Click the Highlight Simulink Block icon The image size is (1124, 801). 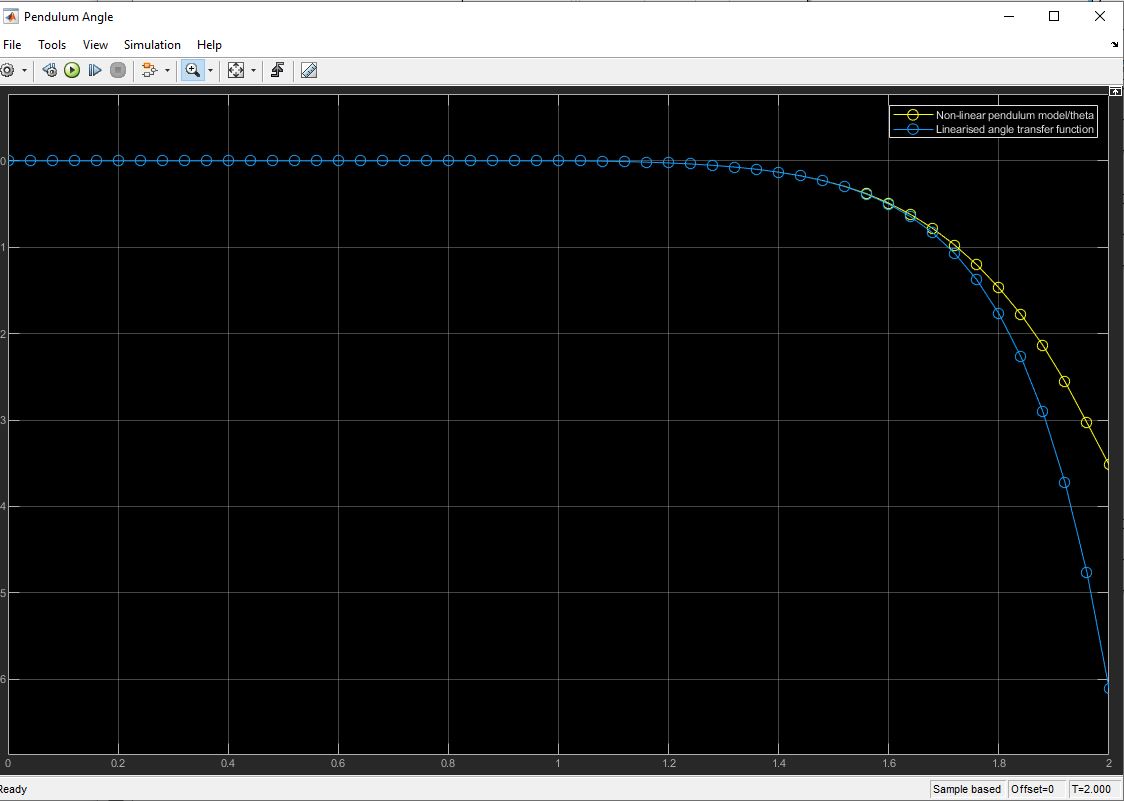[149, 70]
